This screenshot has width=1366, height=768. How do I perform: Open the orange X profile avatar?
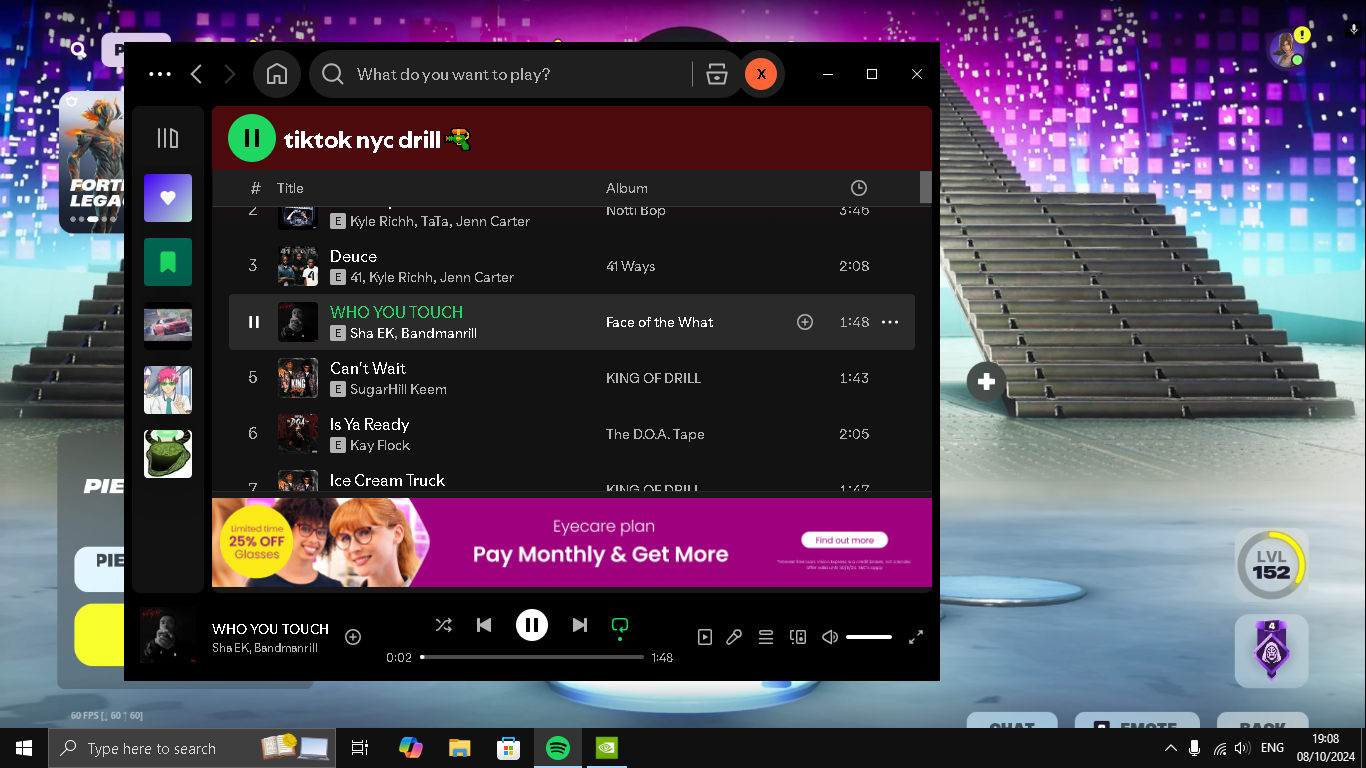click(761, 74)
